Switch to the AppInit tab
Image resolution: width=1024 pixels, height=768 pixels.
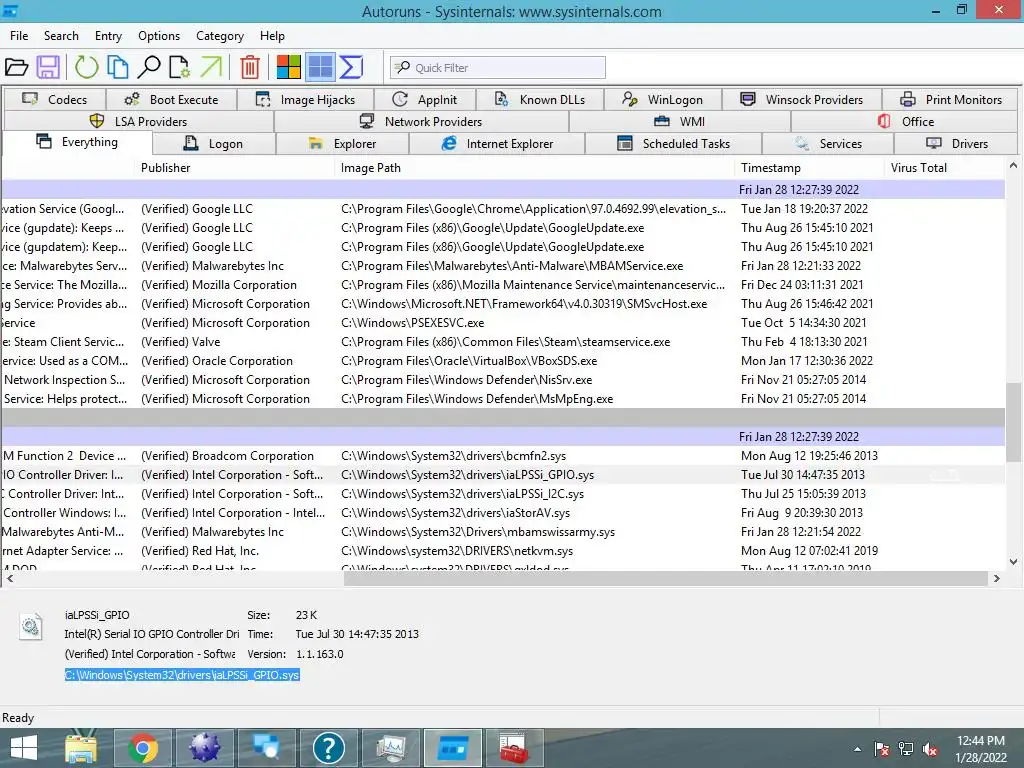coord(425,99)
